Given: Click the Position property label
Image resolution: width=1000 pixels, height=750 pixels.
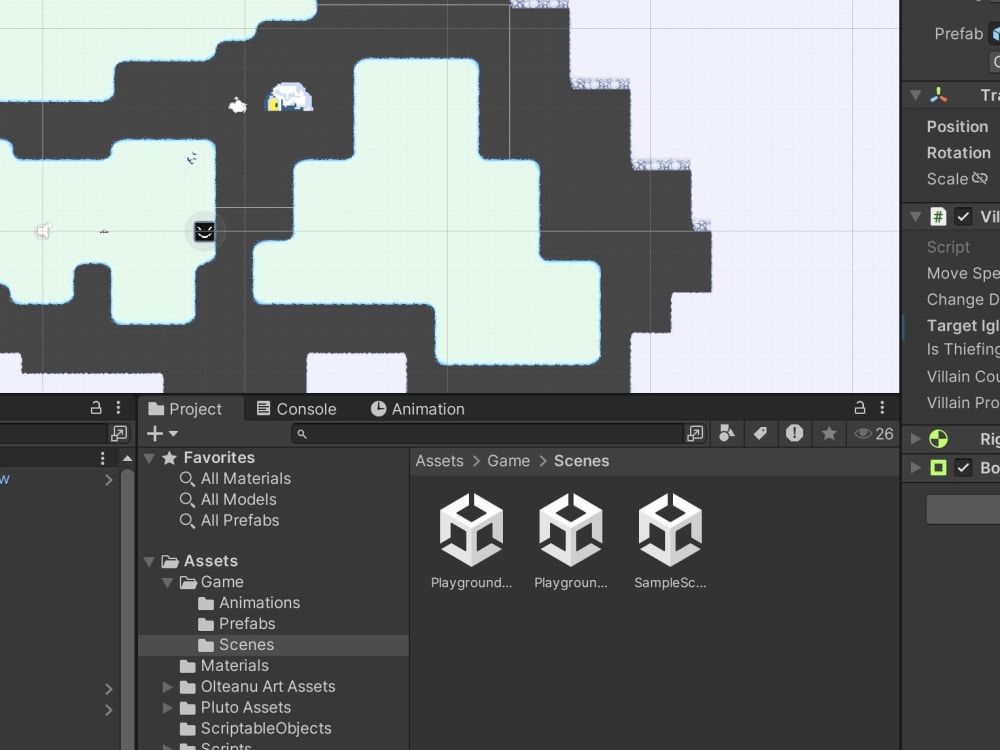Looking at the screenshot, I should (x=957, y=126).
